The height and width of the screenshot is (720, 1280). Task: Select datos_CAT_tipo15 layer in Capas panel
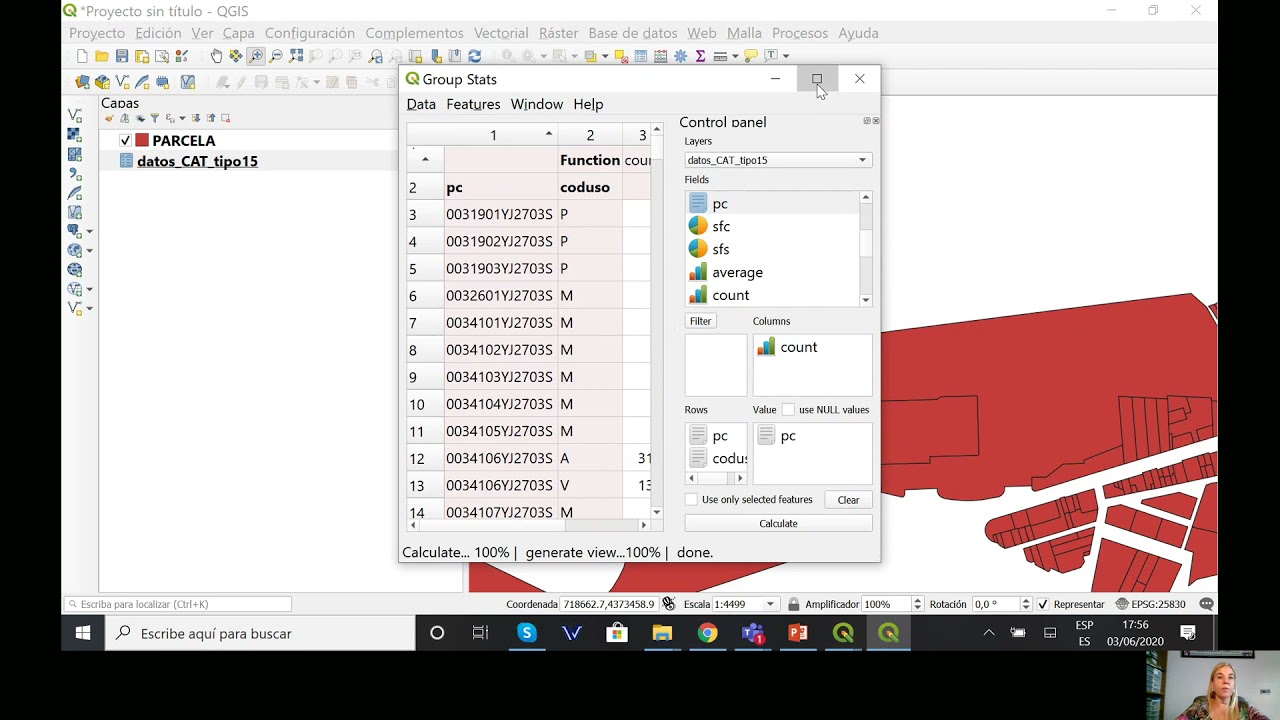[x=197, y=161]
